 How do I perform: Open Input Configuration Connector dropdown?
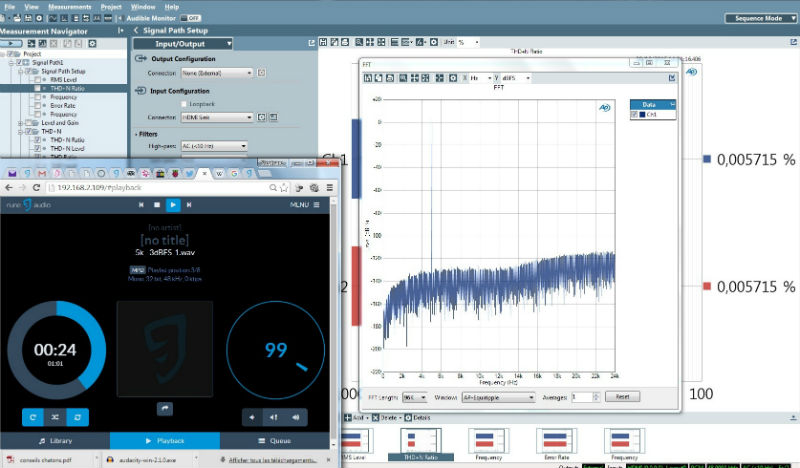[217, 117]
